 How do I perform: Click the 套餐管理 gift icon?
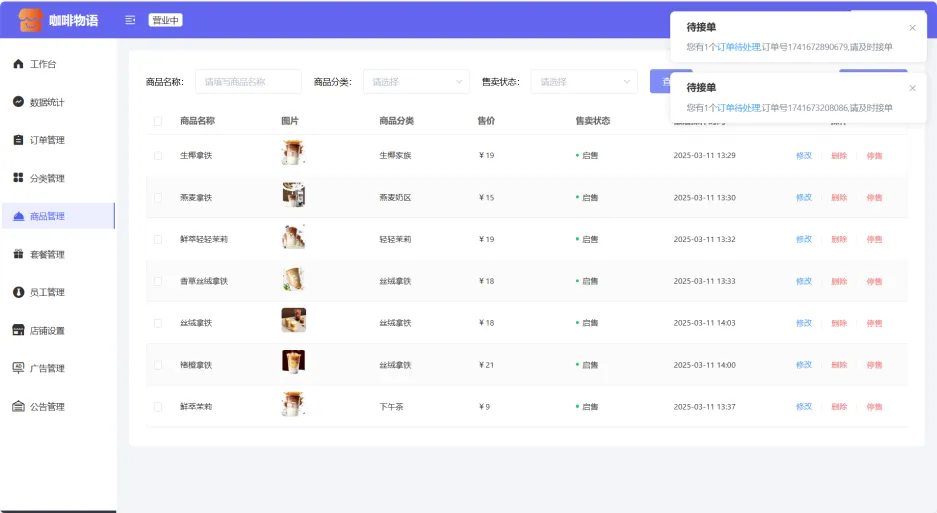click(x=18, y=254)
